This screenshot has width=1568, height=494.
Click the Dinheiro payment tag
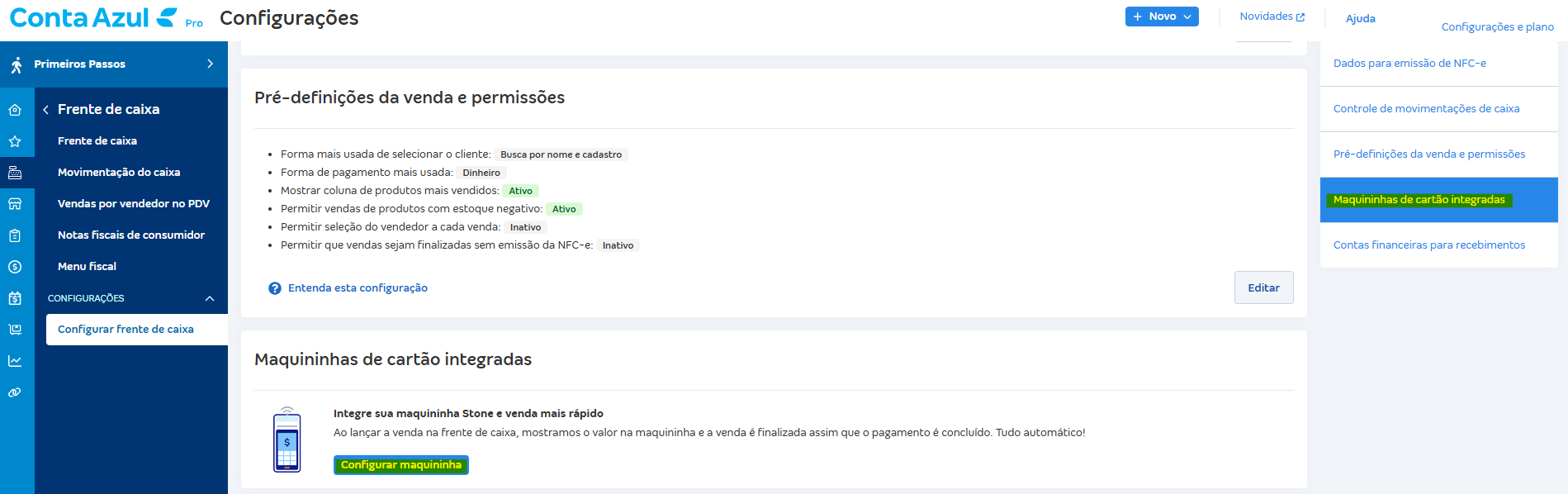[x=481, y=173]
